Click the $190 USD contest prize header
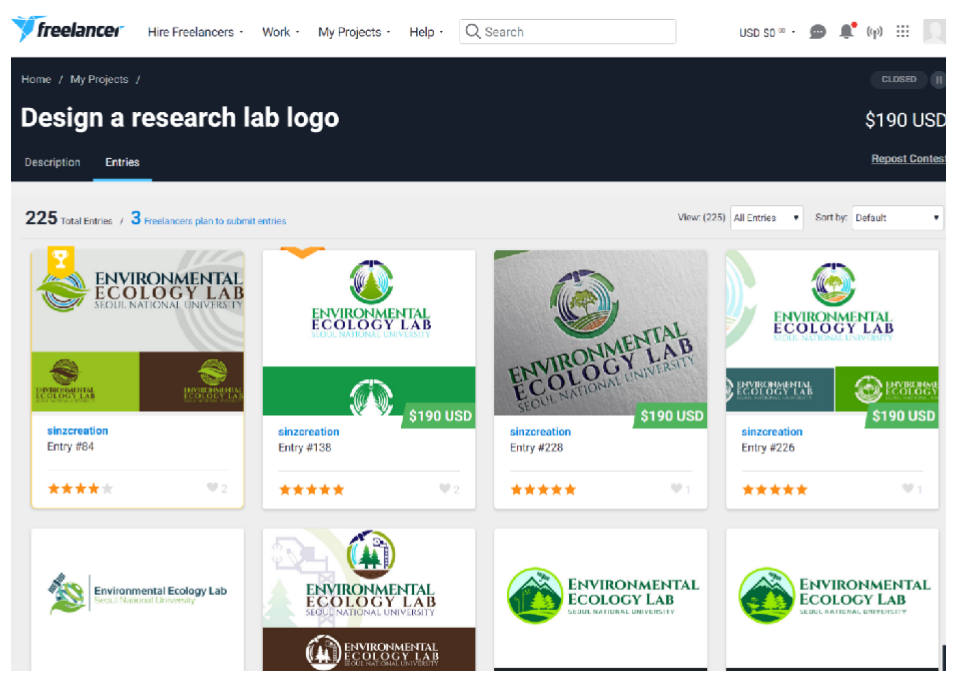 tap(905, 120)
